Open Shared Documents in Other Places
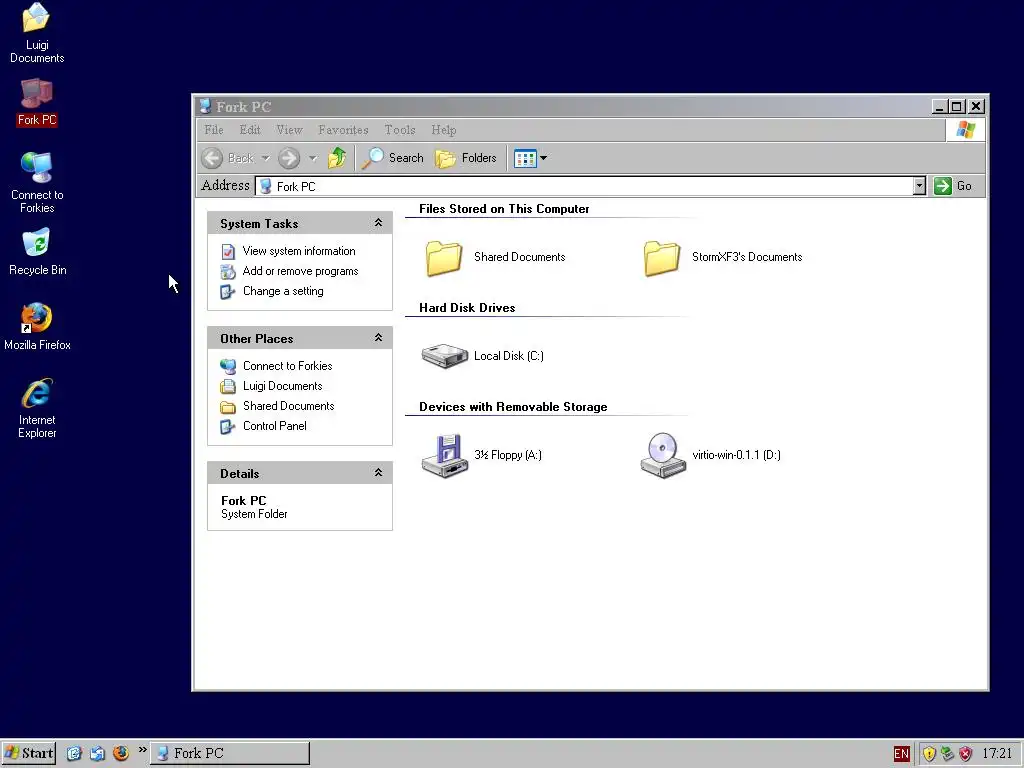The height and width of the screenshot is (768, 1024). coord(289,406)
